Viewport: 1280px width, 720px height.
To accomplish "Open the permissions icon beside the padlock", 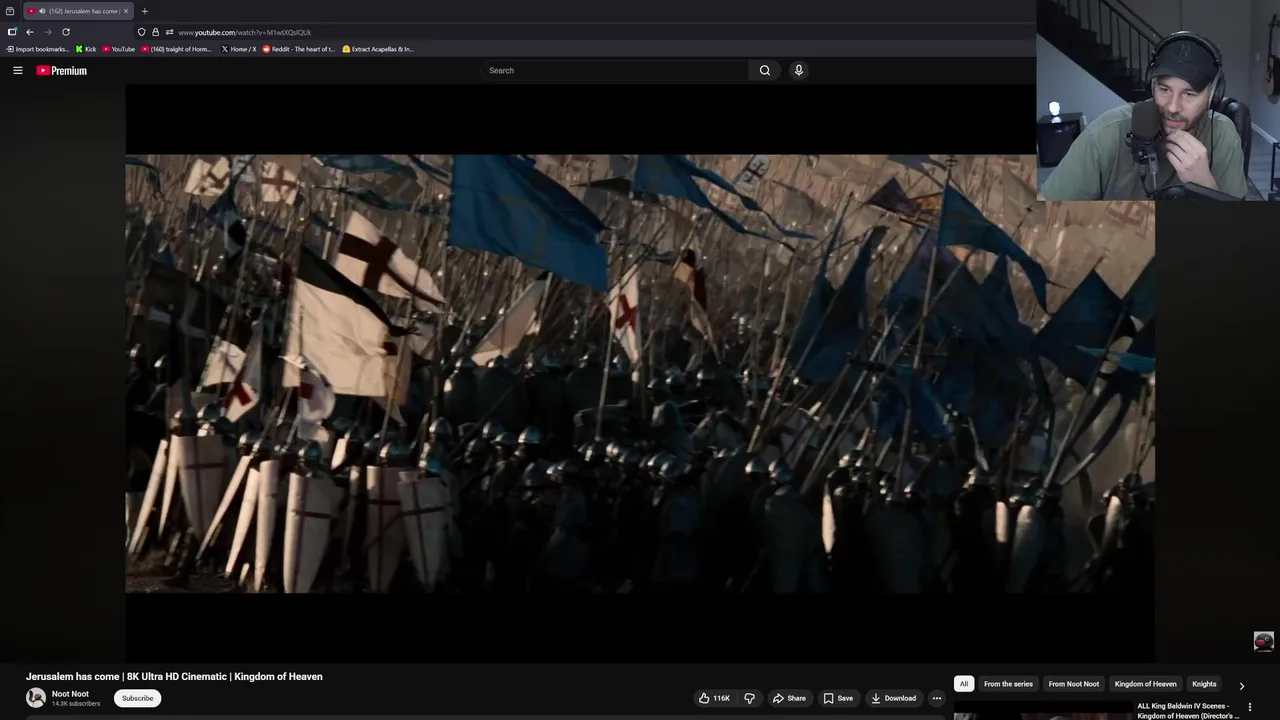I will (x=169, y=32).
